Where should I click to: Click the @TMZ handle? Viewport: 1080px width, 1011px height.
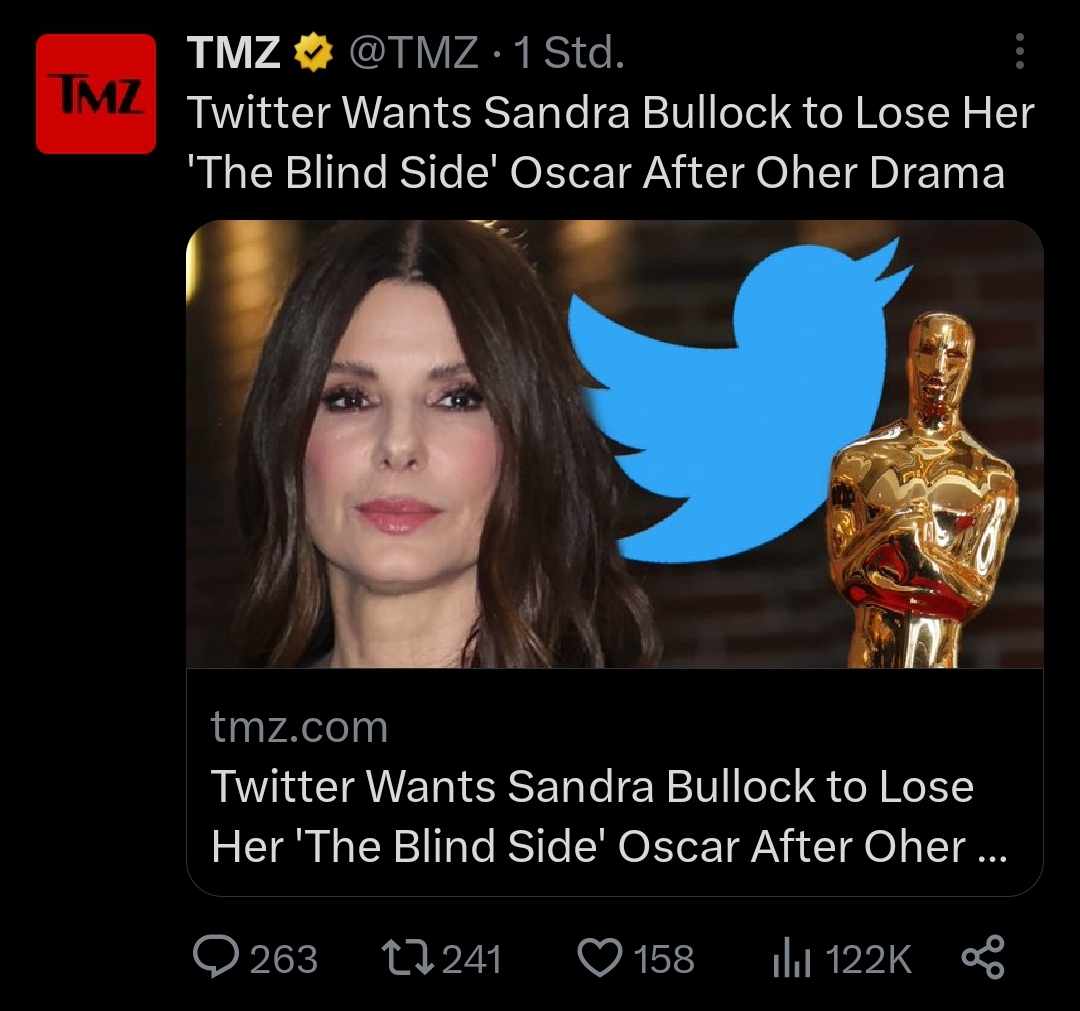coord(412,52)
